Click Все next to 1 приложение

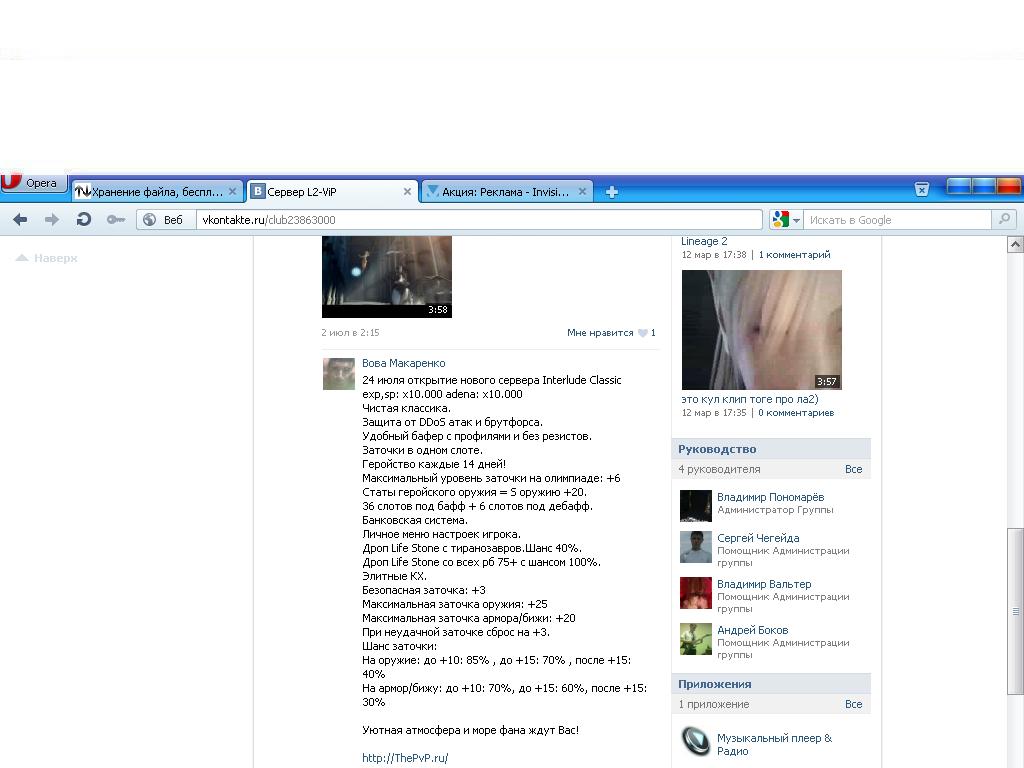point(854,704)
